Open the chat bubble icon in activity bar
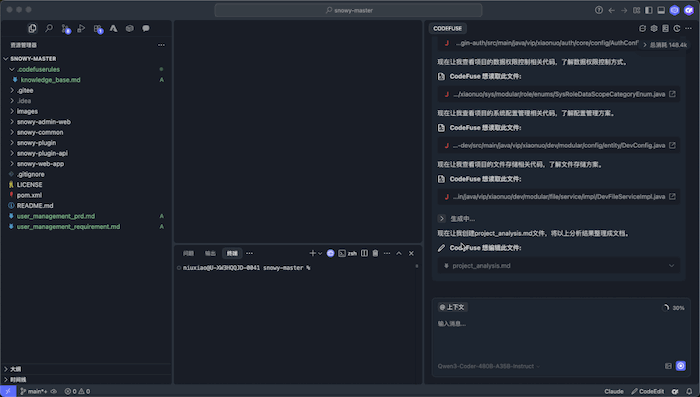Screen dimensions: 700x397 (x=146, y=28)
